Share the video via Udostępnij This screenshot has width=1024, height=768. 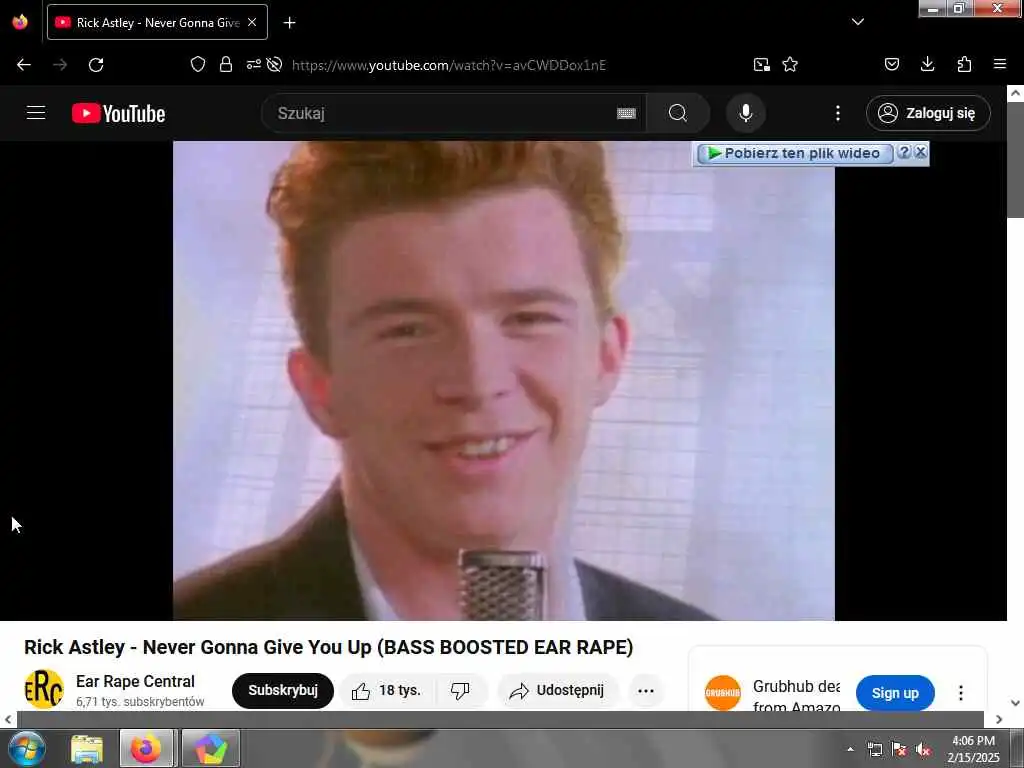(x=557, y=690)
